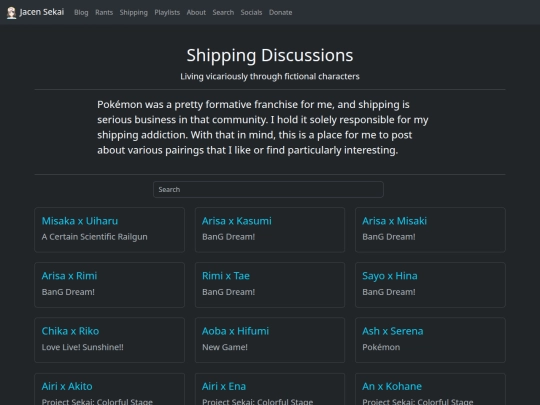Image resolution: width=540 pixels, height=405 pixels.
Task: Open the Arisa x Misaki card
Action: click(395, 221)
